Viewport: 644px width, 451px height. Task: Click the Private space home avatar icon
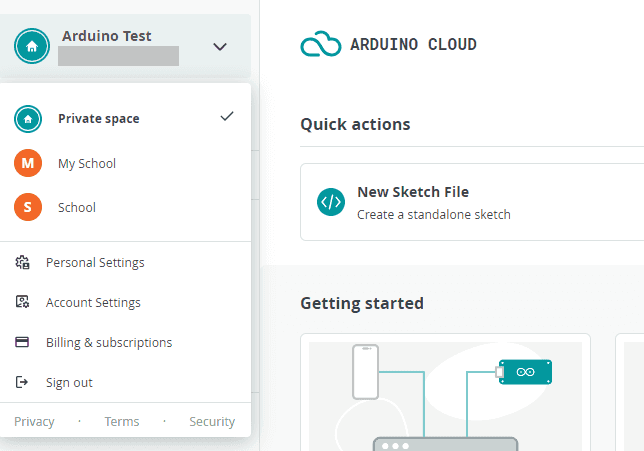click(x=28, y=119)
